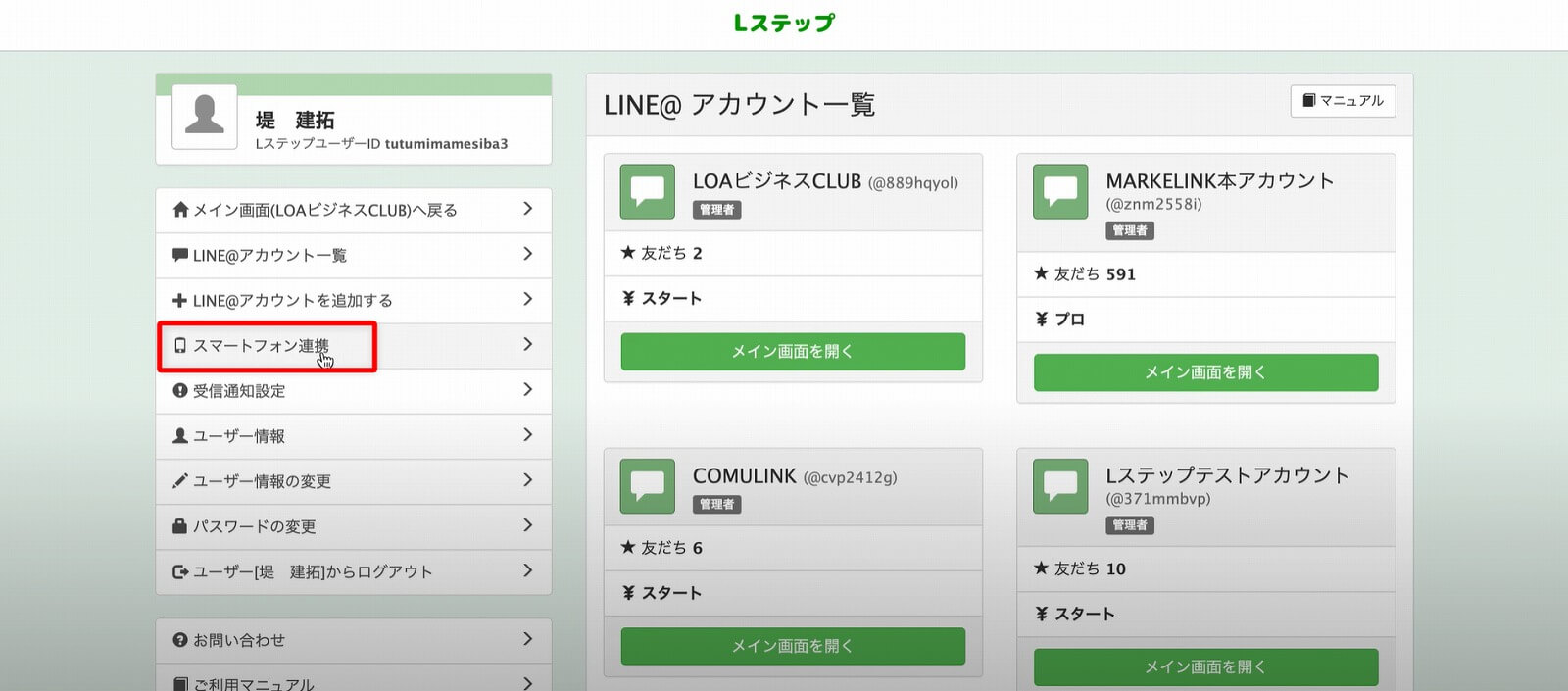Image resolution: width=1568 pixels, height=691 pixels.
Task: Open メイン画面を開く for MARKELINK本アカウント
Action: pos(1205,372)
